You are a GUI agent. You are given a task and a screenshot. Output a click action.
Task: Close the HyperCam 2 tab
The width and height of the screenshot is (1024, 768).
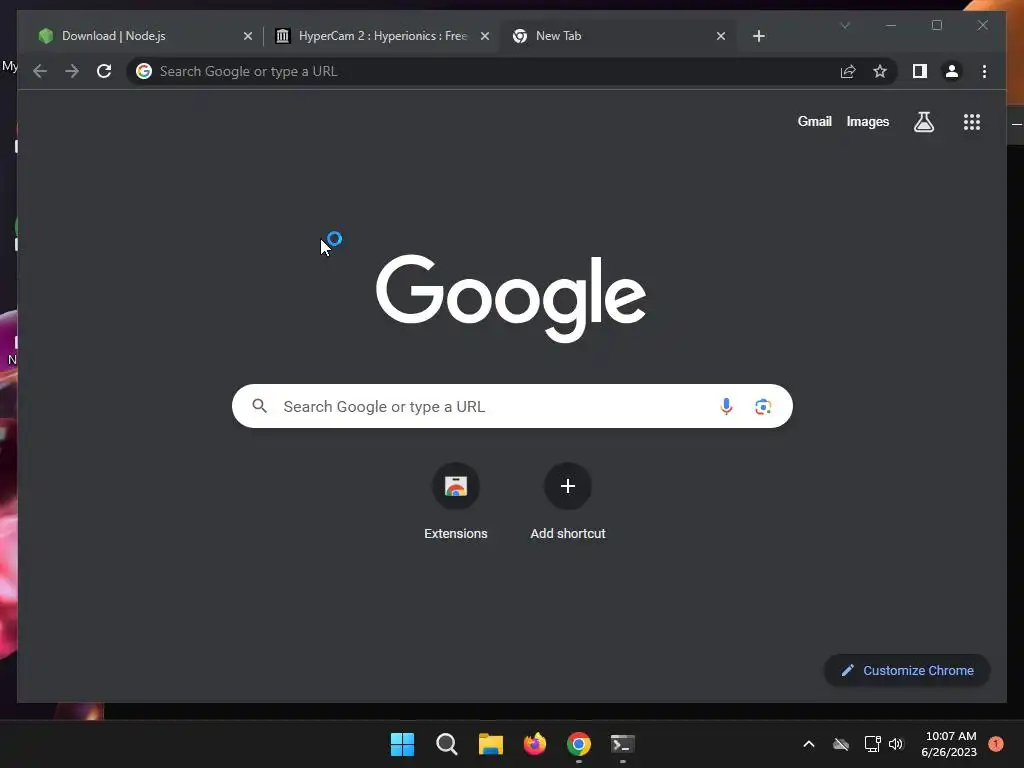click(x=485, y=36)
